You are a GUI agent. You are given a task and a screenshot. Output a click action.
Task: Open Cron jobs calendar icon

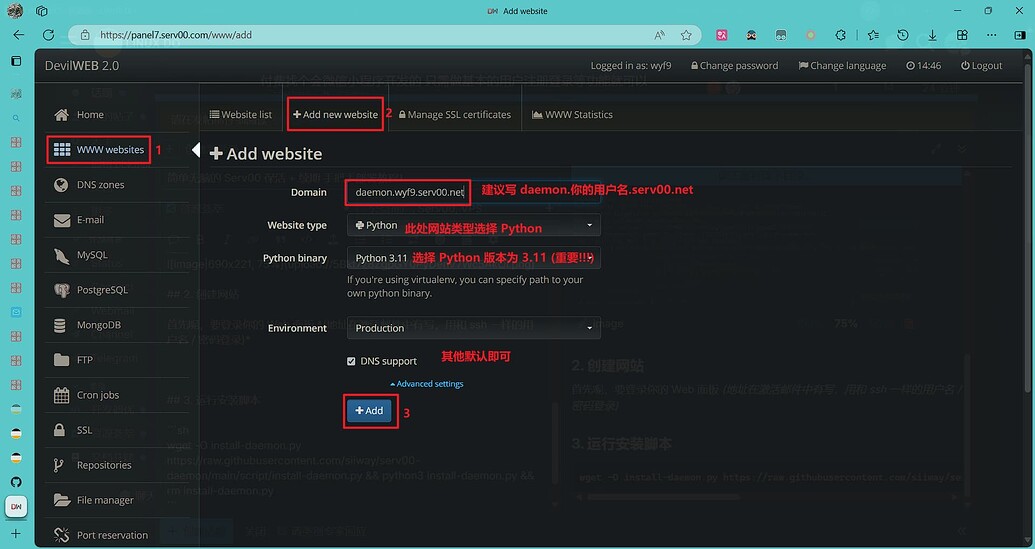pos(61,395)
